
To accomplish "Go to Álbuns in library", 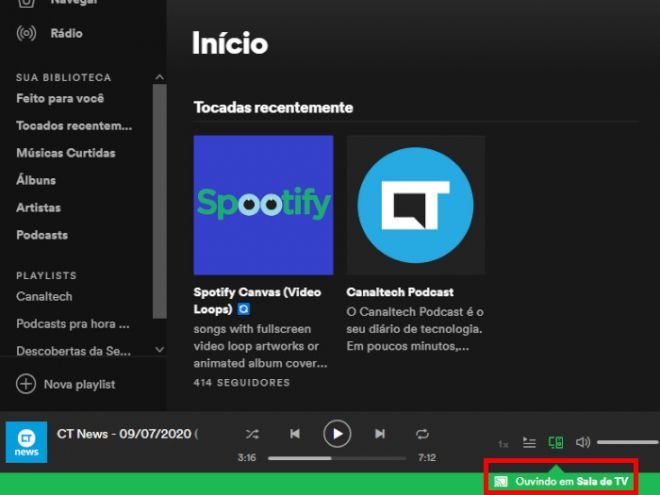I will (36, 180).
